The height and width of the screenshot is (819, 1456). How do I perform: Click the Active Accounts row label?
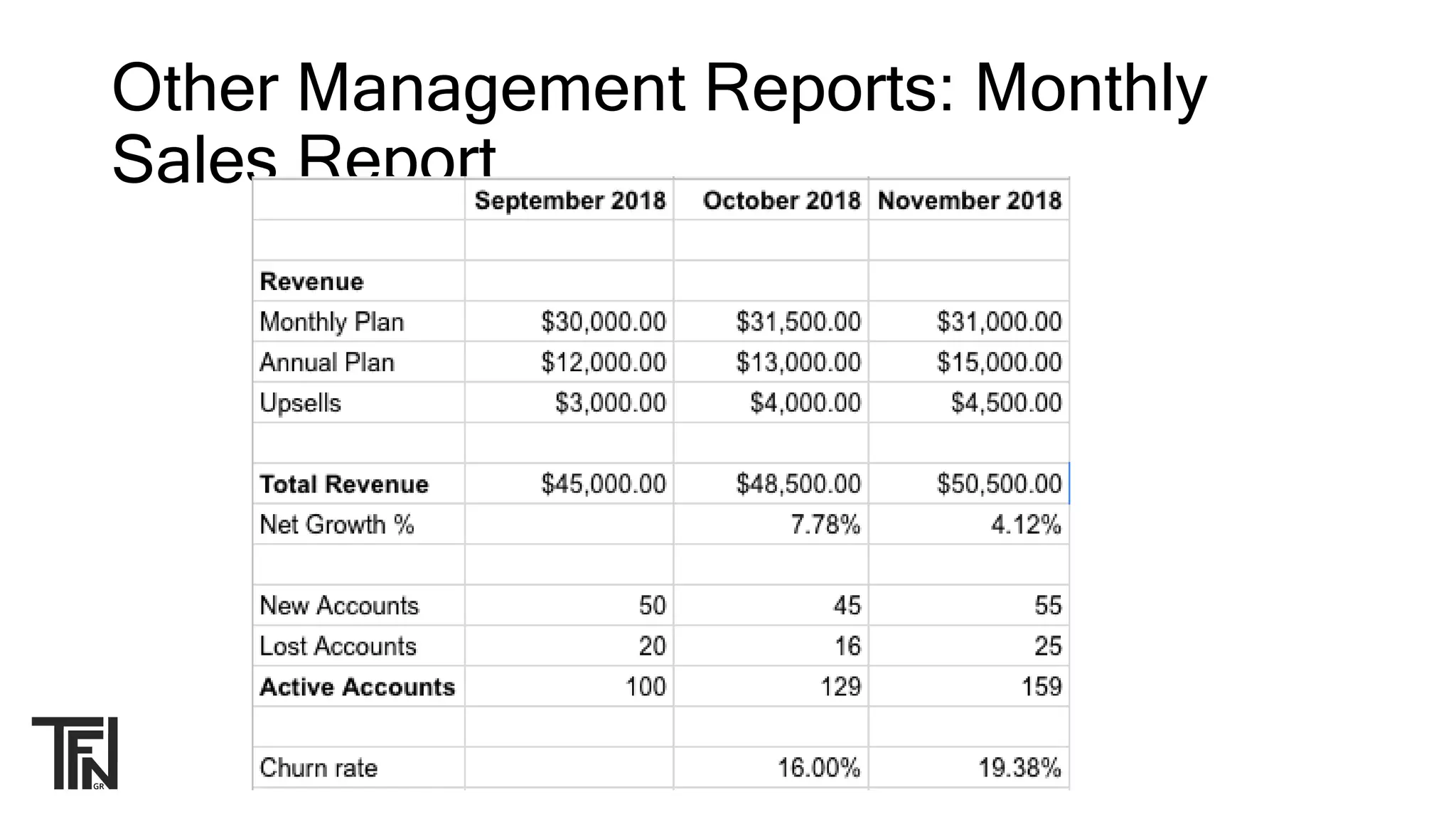click(x=357, y=687)
